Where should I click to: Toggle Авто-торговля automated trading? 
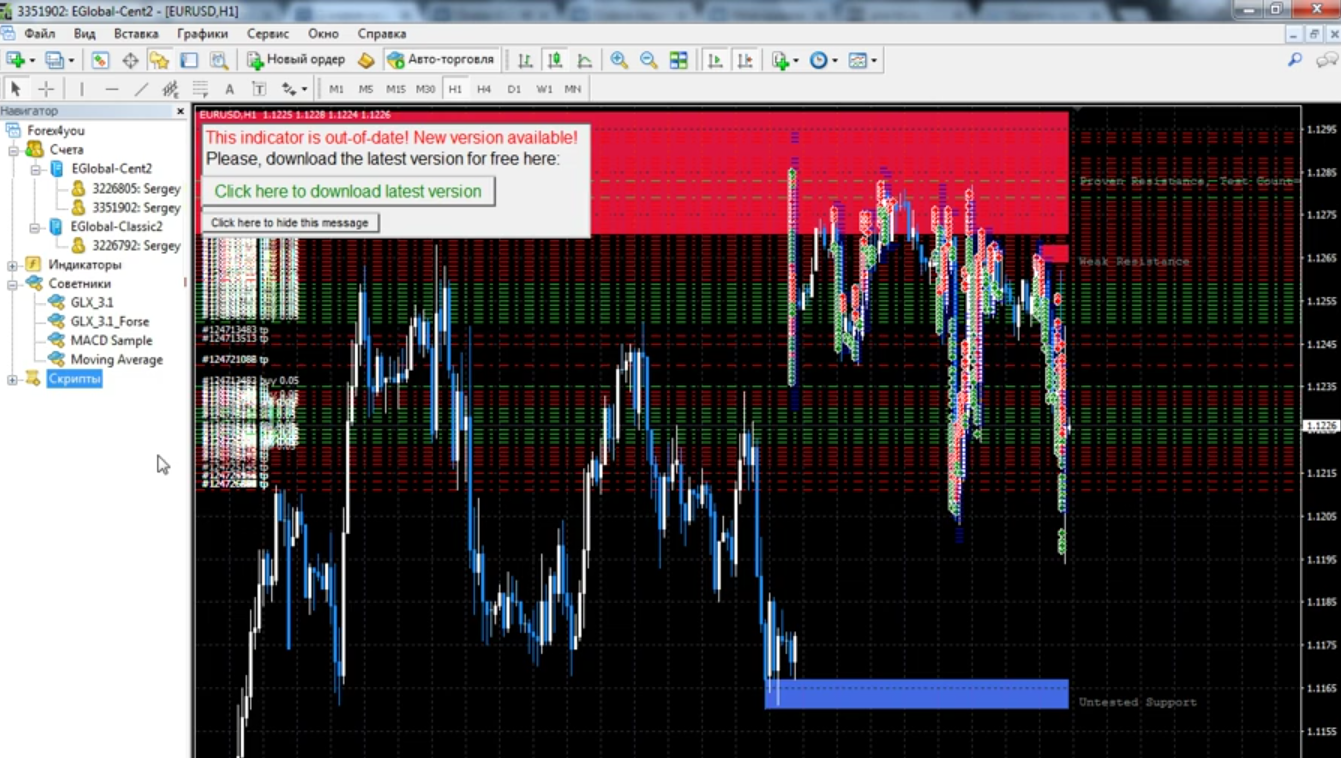(x=441, y=60)
